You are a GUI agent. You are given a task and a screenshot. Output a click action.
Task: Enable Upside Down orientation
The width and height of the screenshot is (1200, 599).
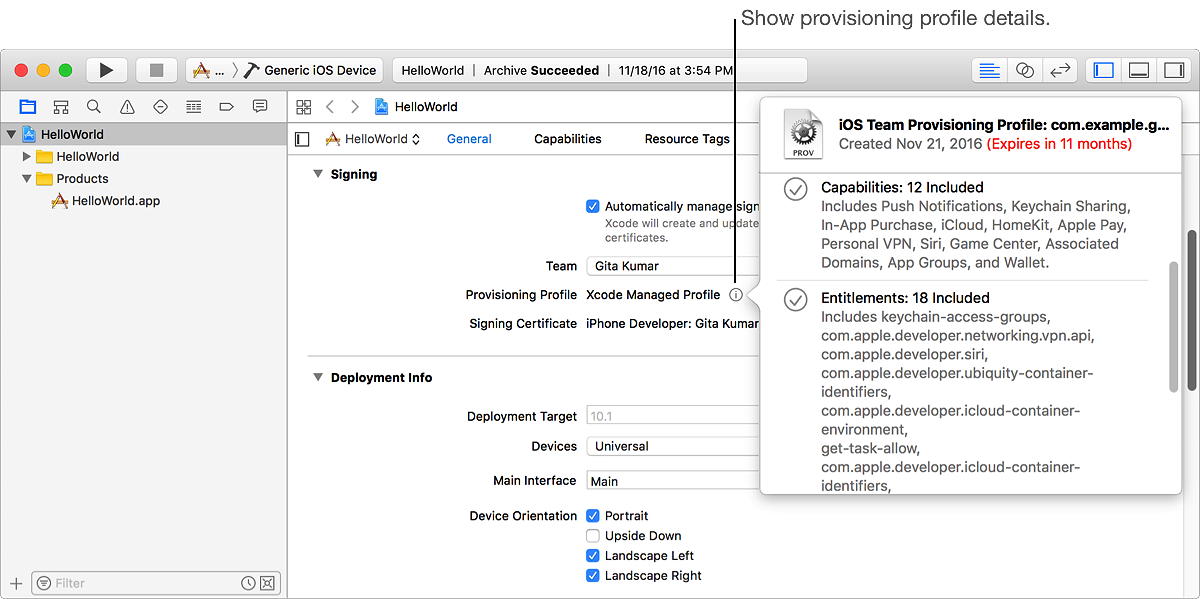point(593,536)
